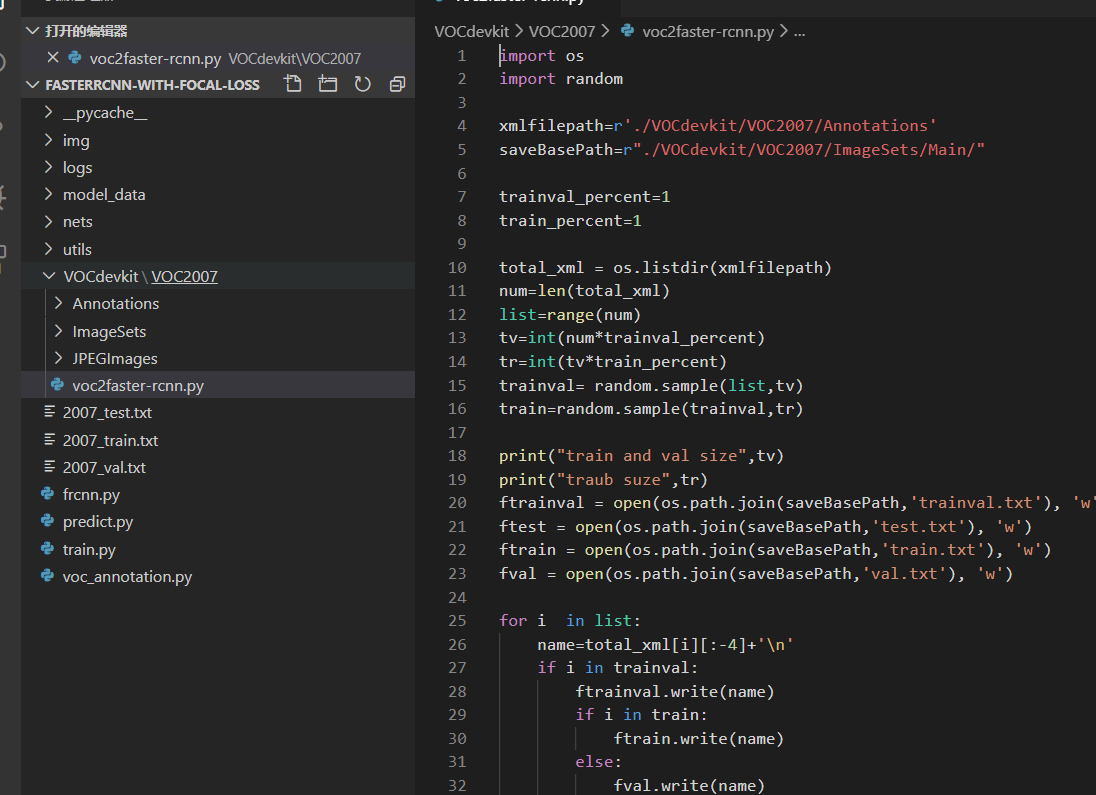Select voc2faster-rcnn.py in the file tree
Screen dimensions: 1096x795
218,385
